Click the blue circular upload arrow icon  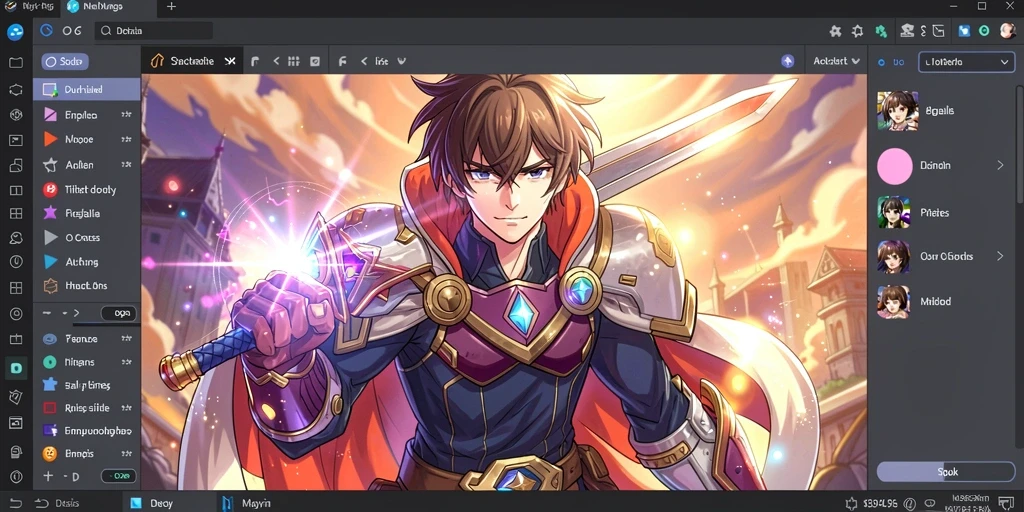pos(788,61)
